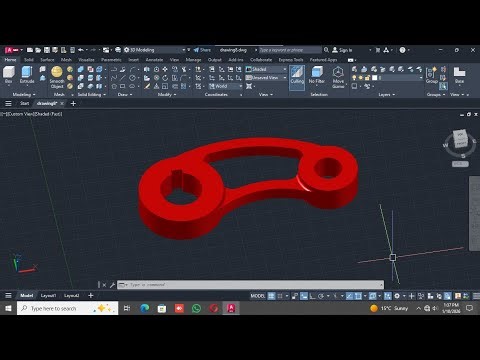Click the keyword search field in title bar

(x=290, y=50)
